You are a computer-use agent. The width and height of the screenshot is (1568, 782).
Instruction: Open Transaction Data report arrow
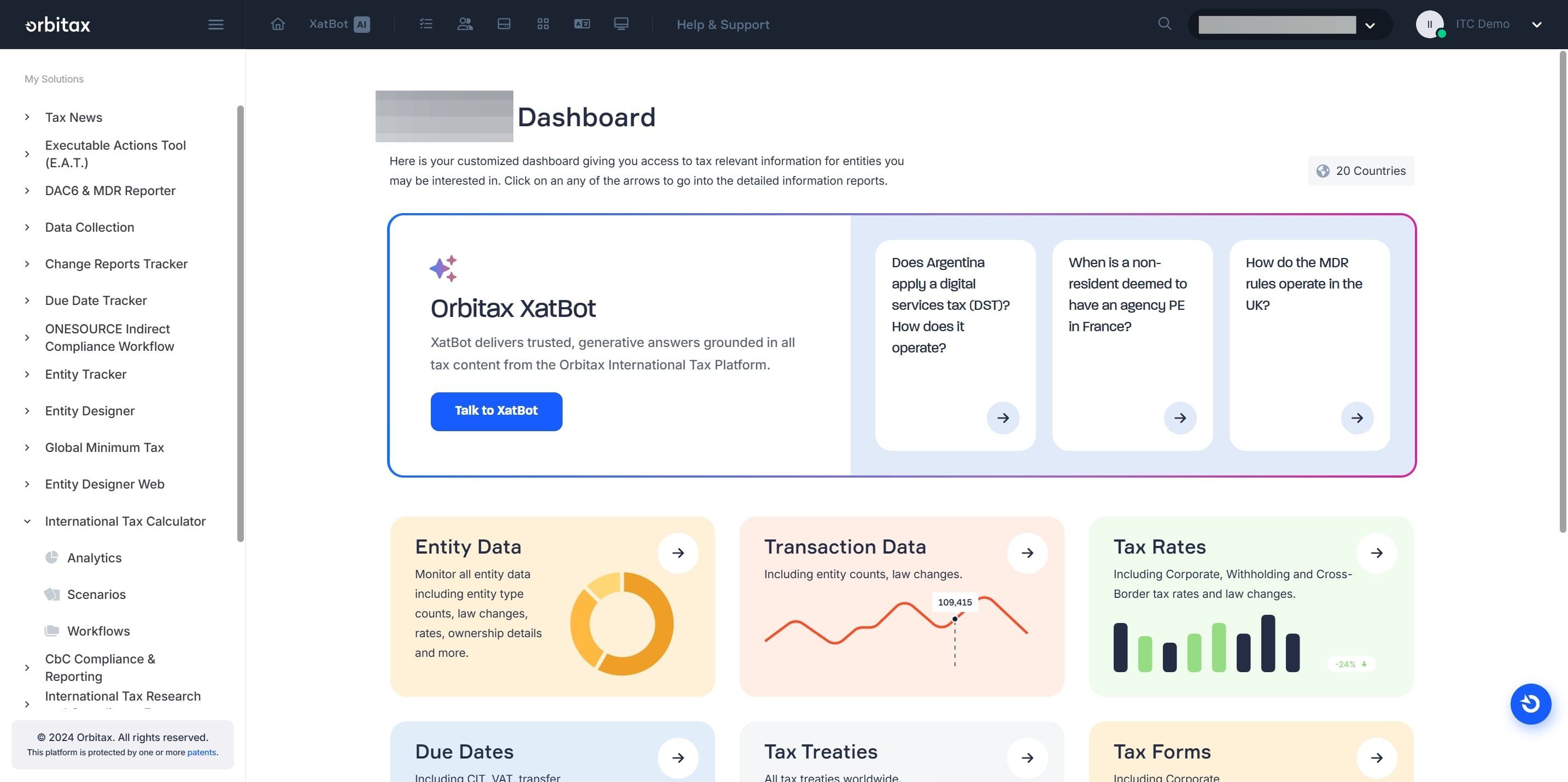pos(1027,552)
